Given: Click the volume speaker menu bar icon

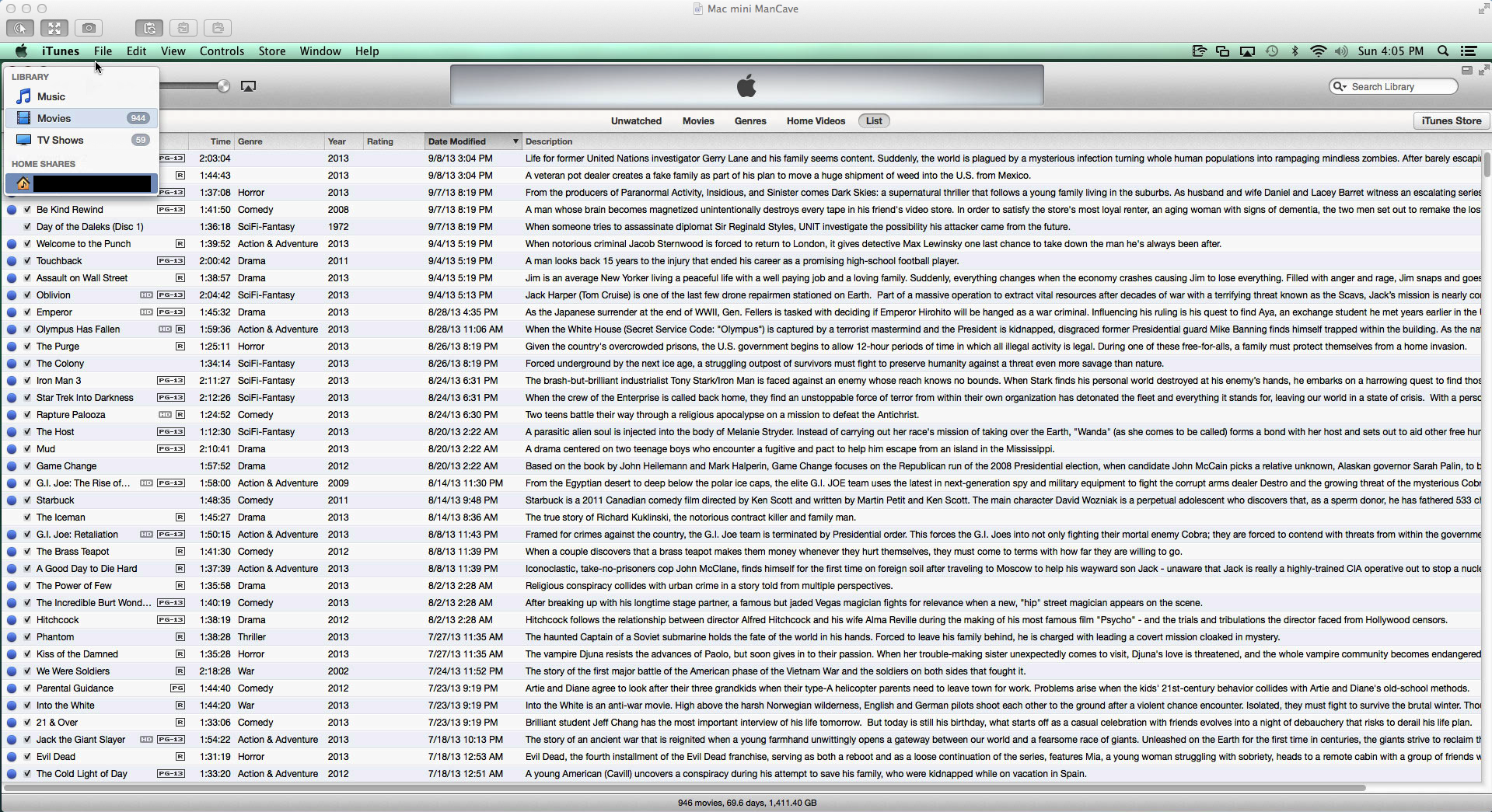Looking at the screenshot, I should (x=1341, y=51).
